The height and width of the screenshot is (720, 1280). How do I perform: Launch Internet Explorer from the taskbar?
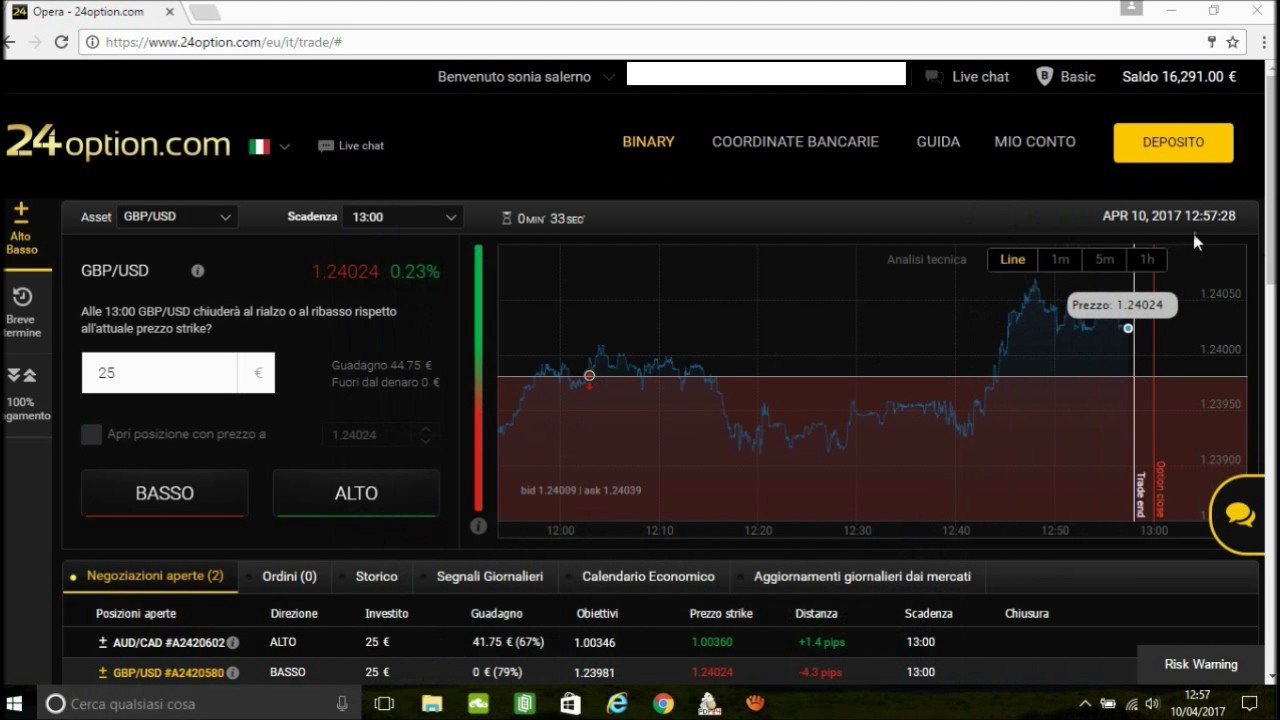616,704
